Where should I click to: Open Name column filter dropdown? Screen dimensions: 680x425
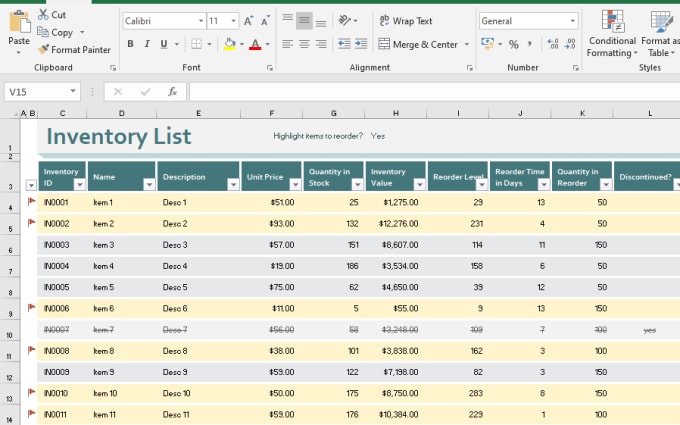click(149, 185)
